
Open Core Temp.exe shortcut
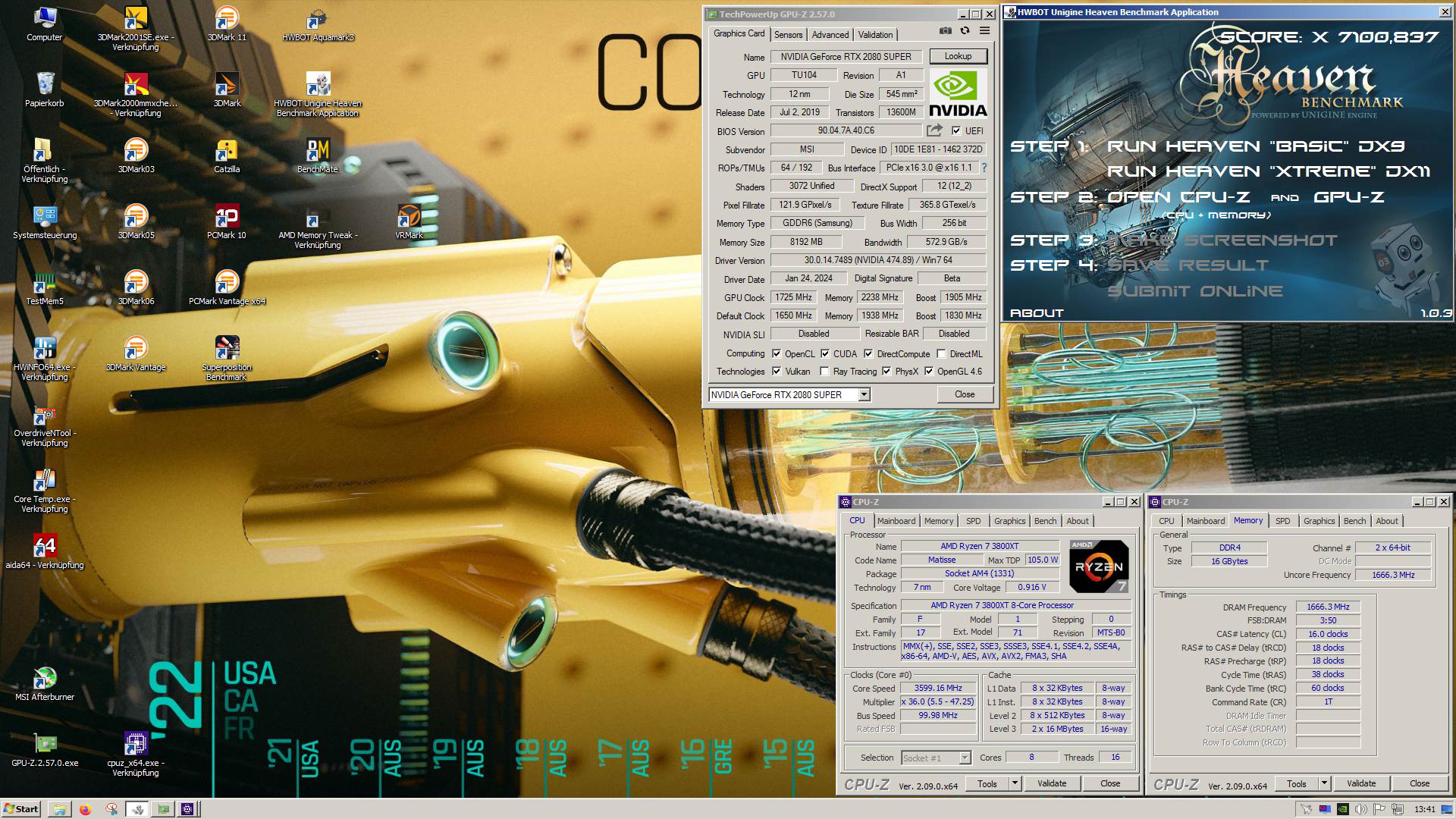click(x=45, y=490)
